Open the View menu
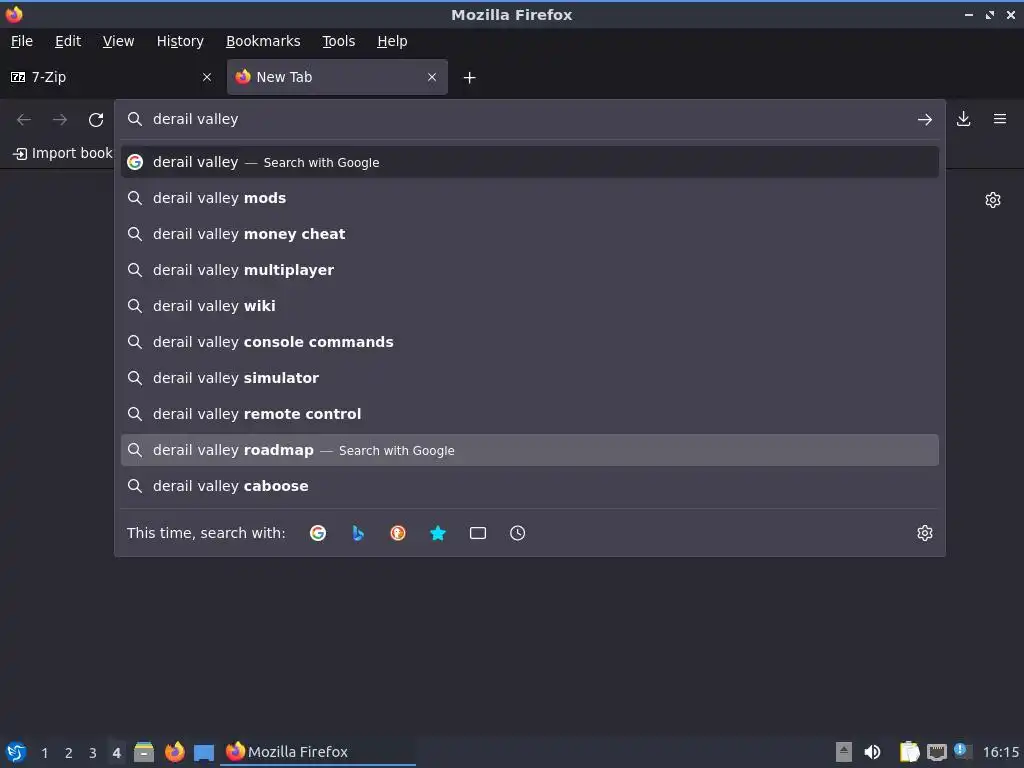1024x768 pixels. pos(118,41)
